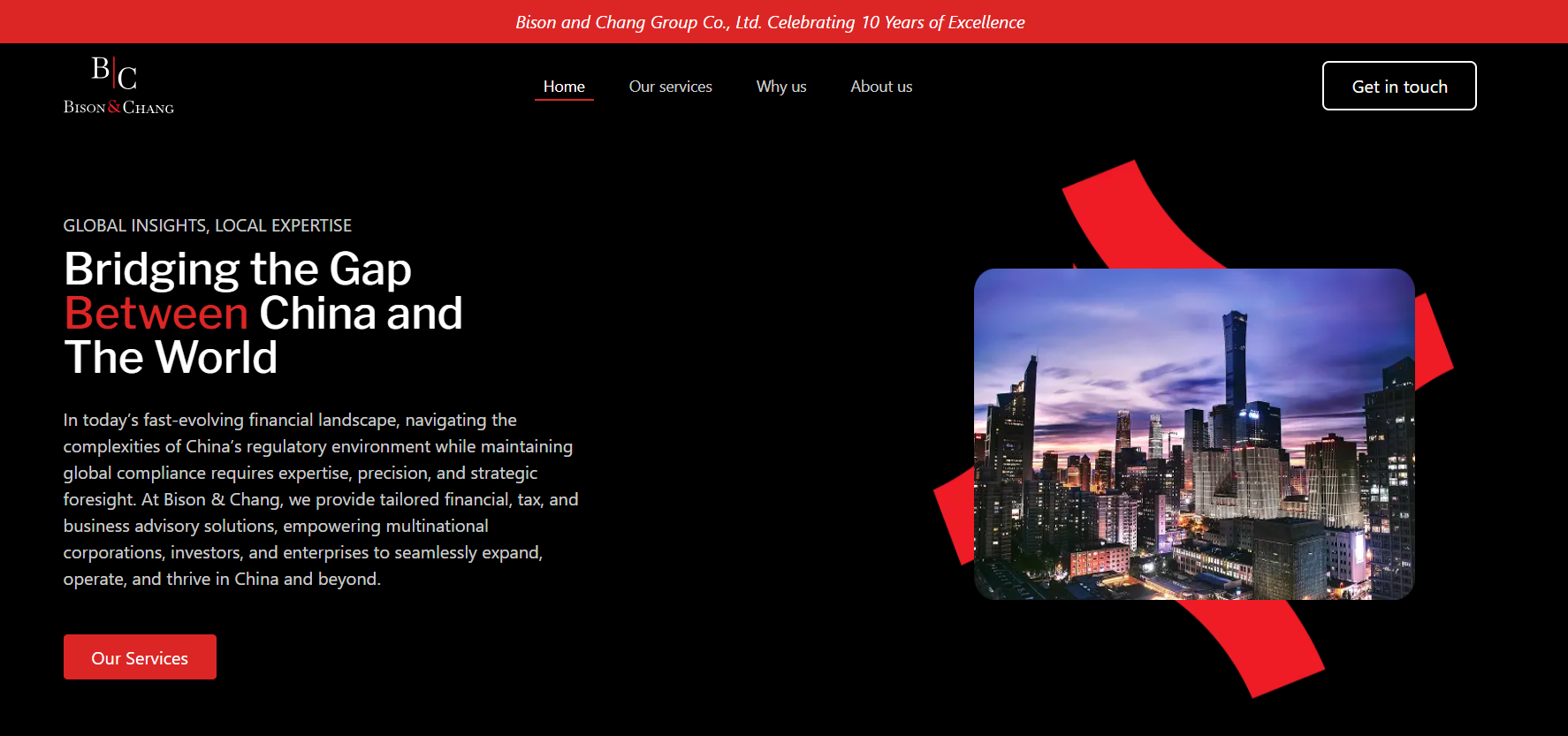Click the red ampersand in the logo
This screenshot has height=736, width=1568.
(114, 107)
